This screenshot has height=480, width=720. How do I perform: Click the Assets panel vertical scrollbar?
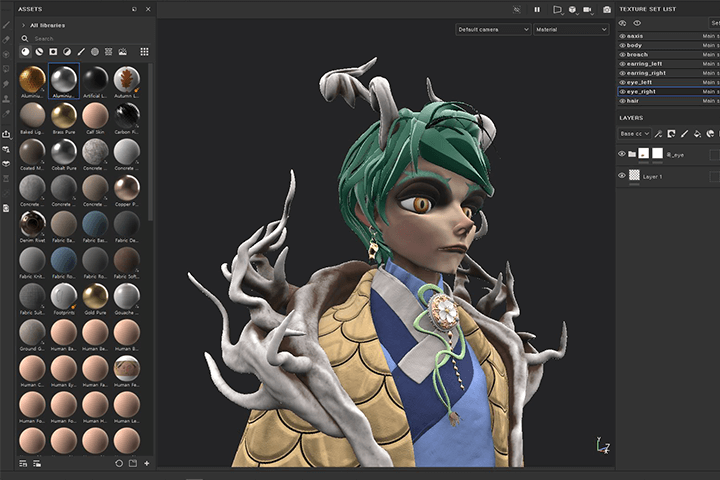pyautogui.click(x=151, y=142)
